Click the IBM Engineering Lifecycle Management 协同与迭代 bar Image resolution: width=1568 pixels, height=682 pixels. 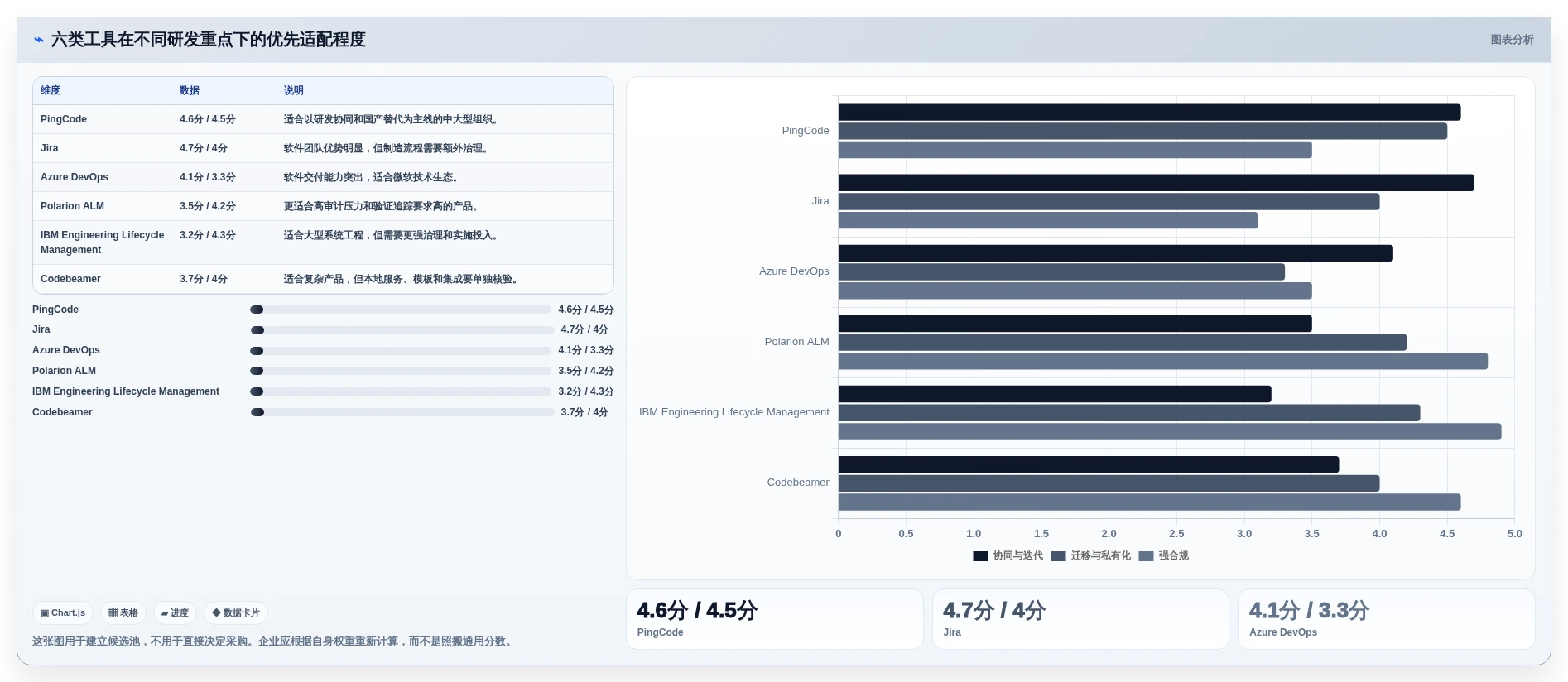point(1055,394)
